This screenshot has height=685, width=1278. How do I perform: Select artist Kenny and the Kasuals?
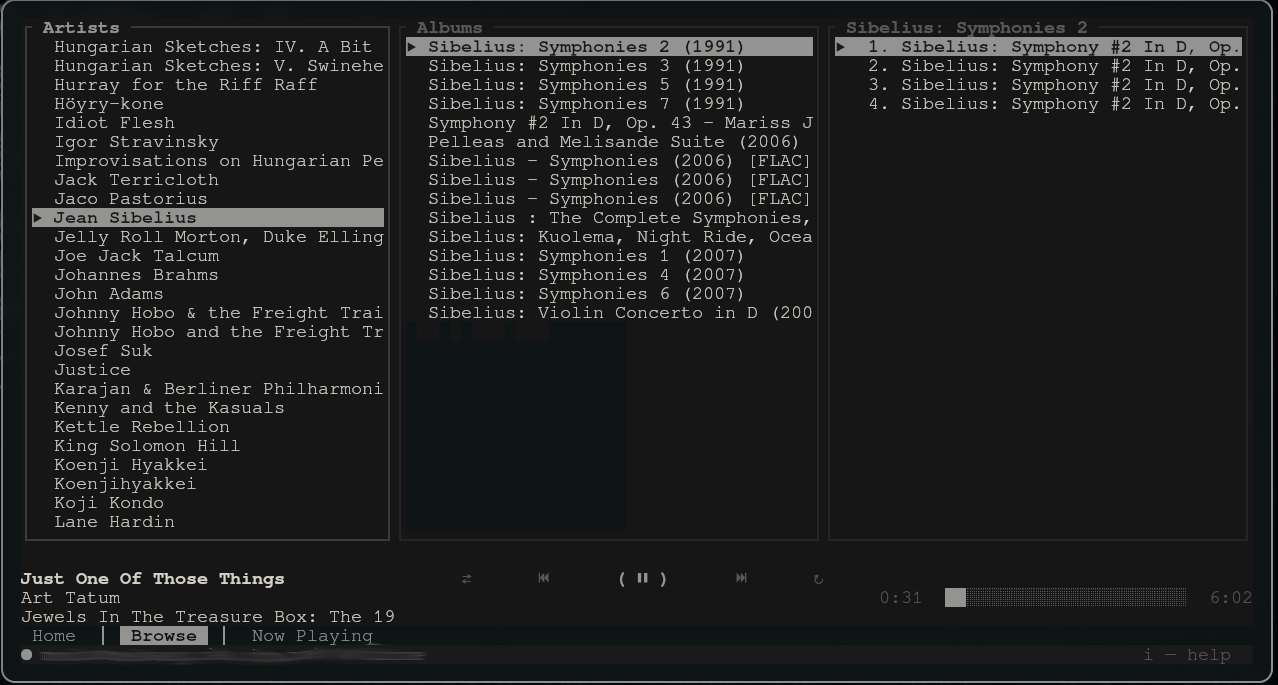click(169, 408)
